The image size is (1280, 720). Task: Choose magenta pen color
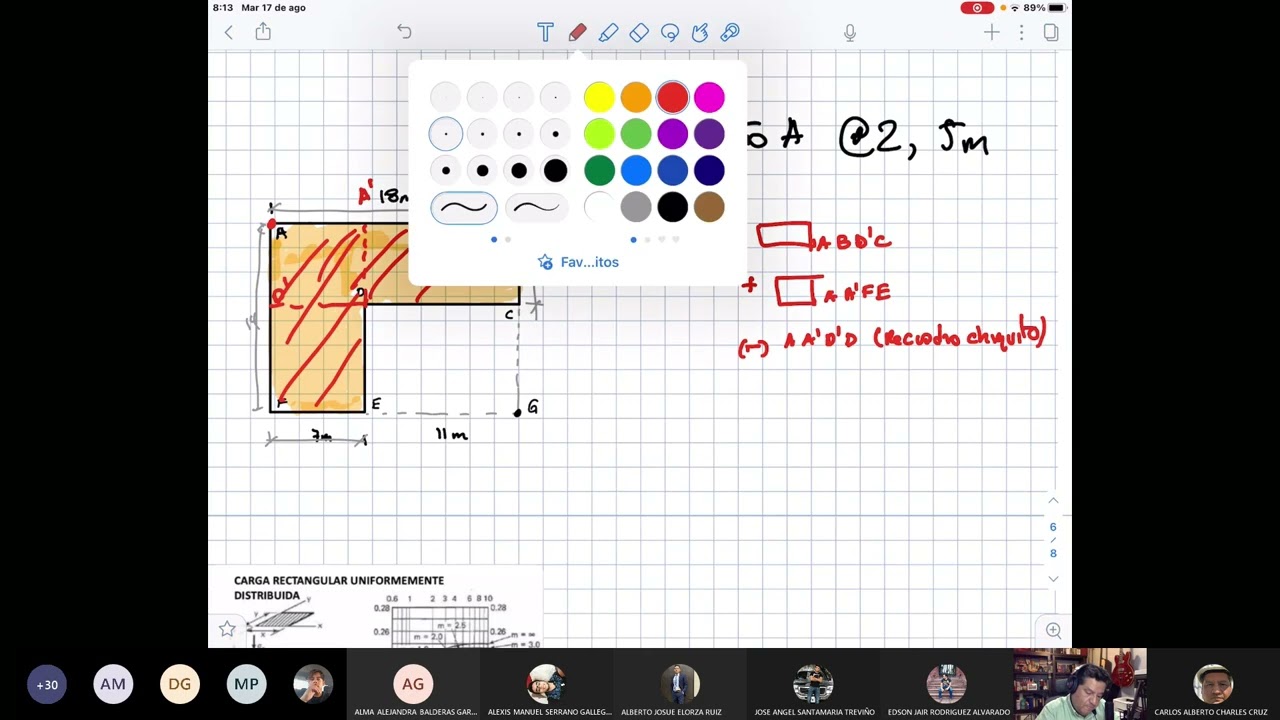pyautogui.click(x=709, y=97)
